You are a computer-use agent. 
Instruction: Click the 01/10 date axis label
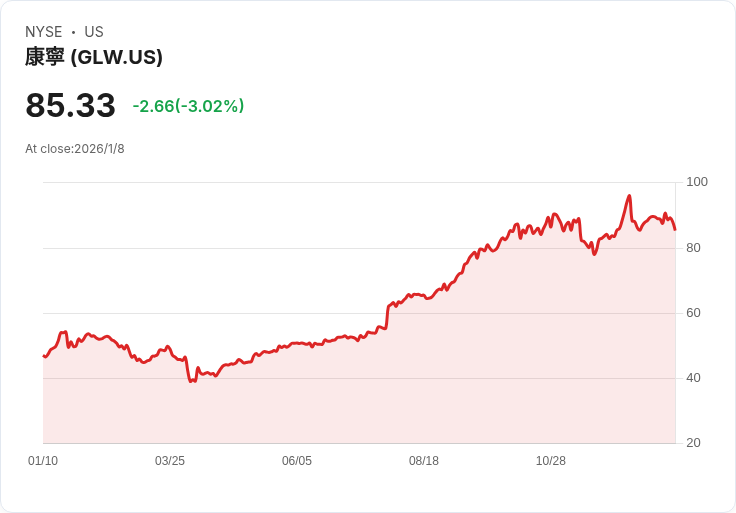tap(43, 461)
